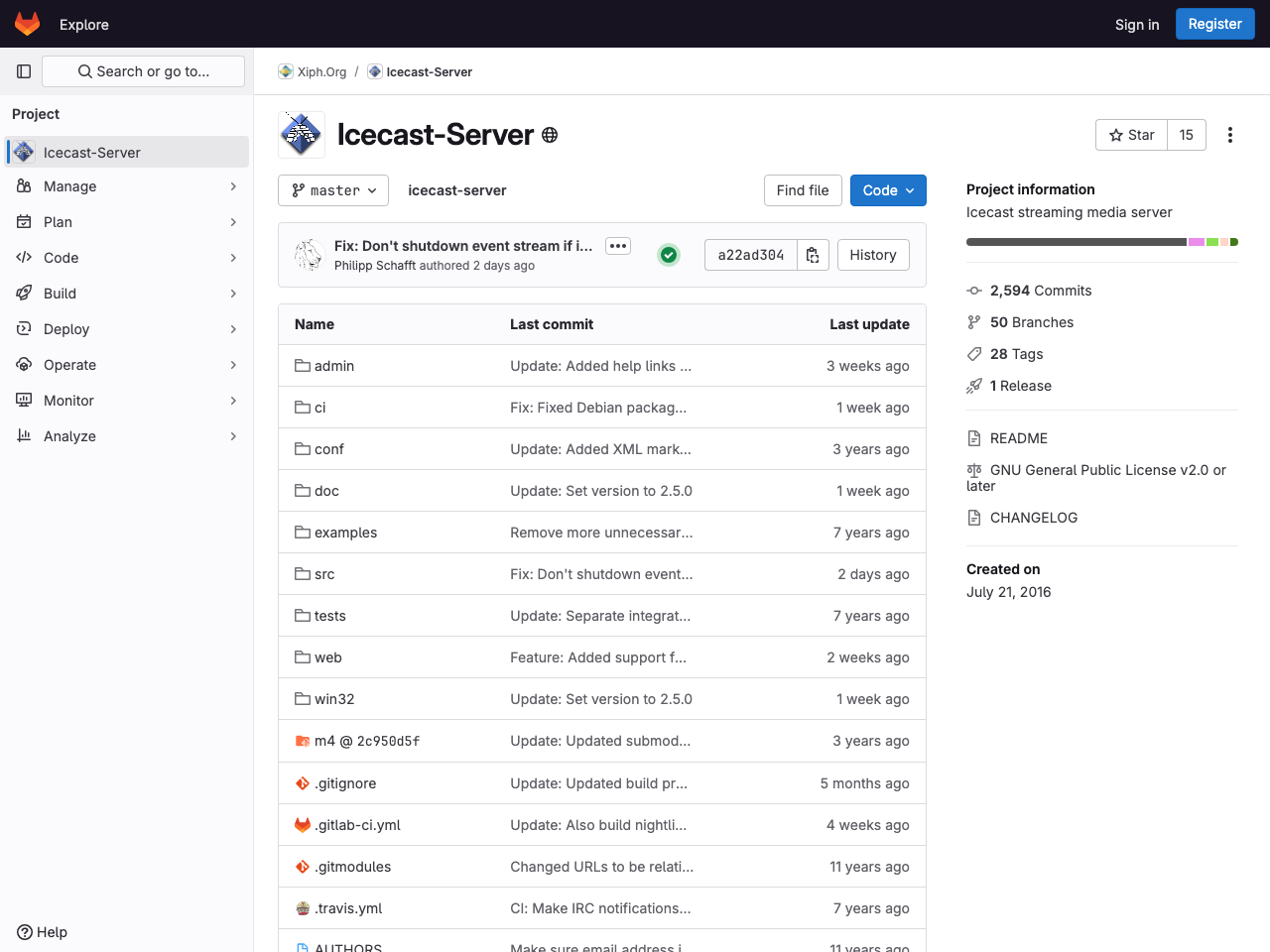Click the Search or go to field
1270x952 pixels.
(x=143, y=70)
